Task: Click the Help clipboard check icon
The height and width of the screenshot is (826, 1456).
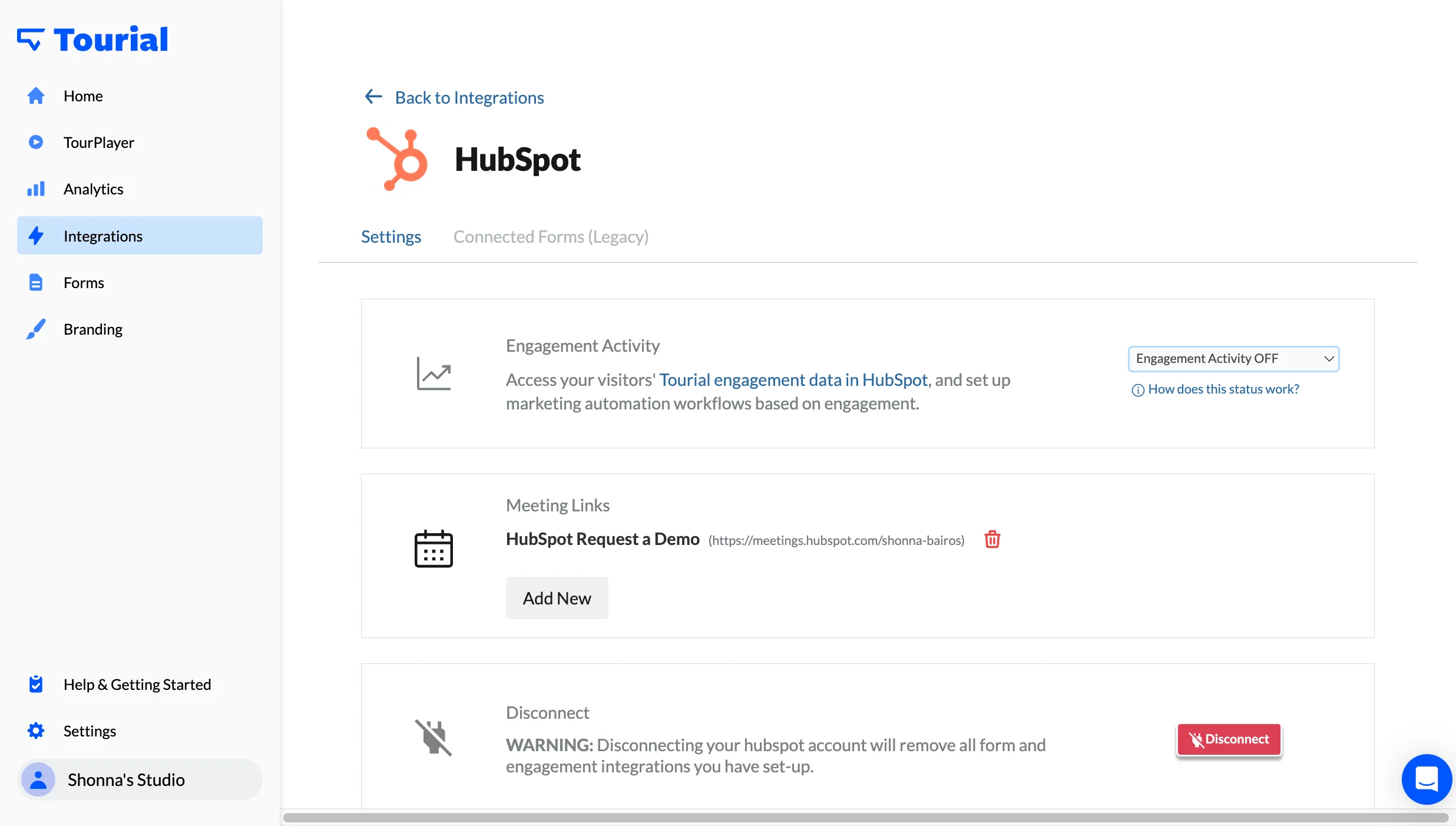Action: (36, 684)
